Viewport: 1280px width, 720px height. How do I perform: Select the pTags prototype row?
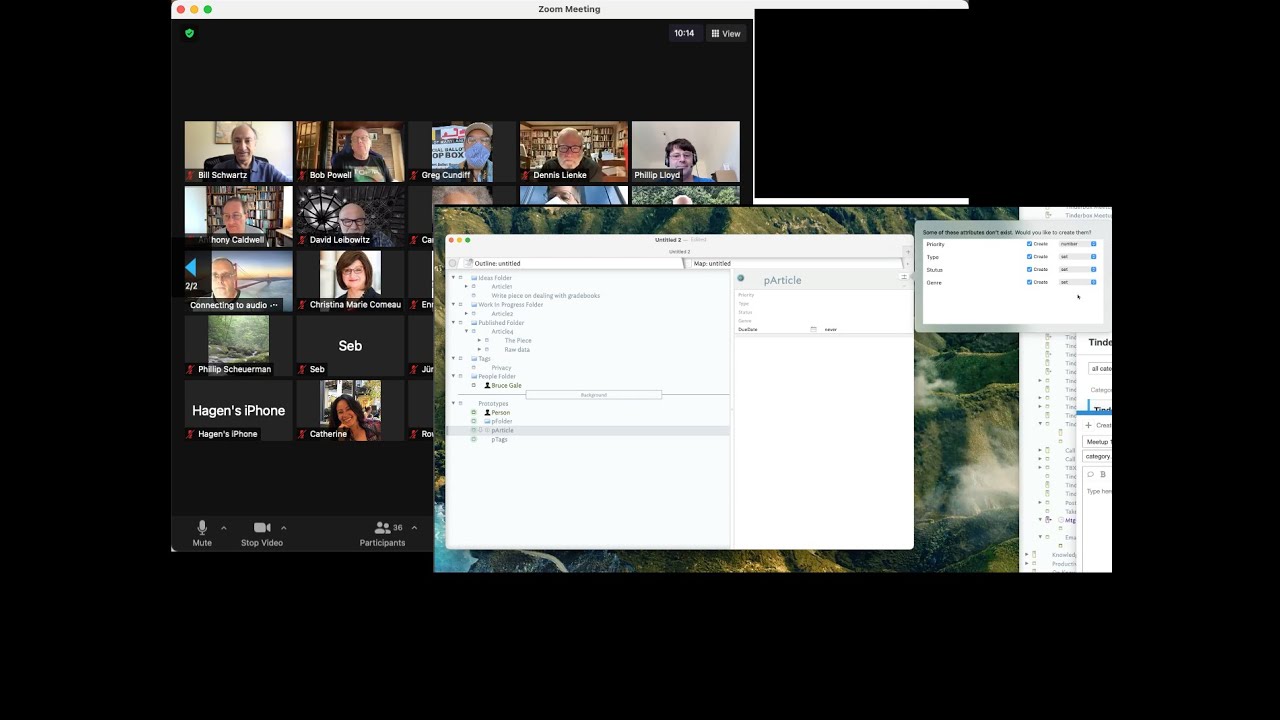(499, 439)
